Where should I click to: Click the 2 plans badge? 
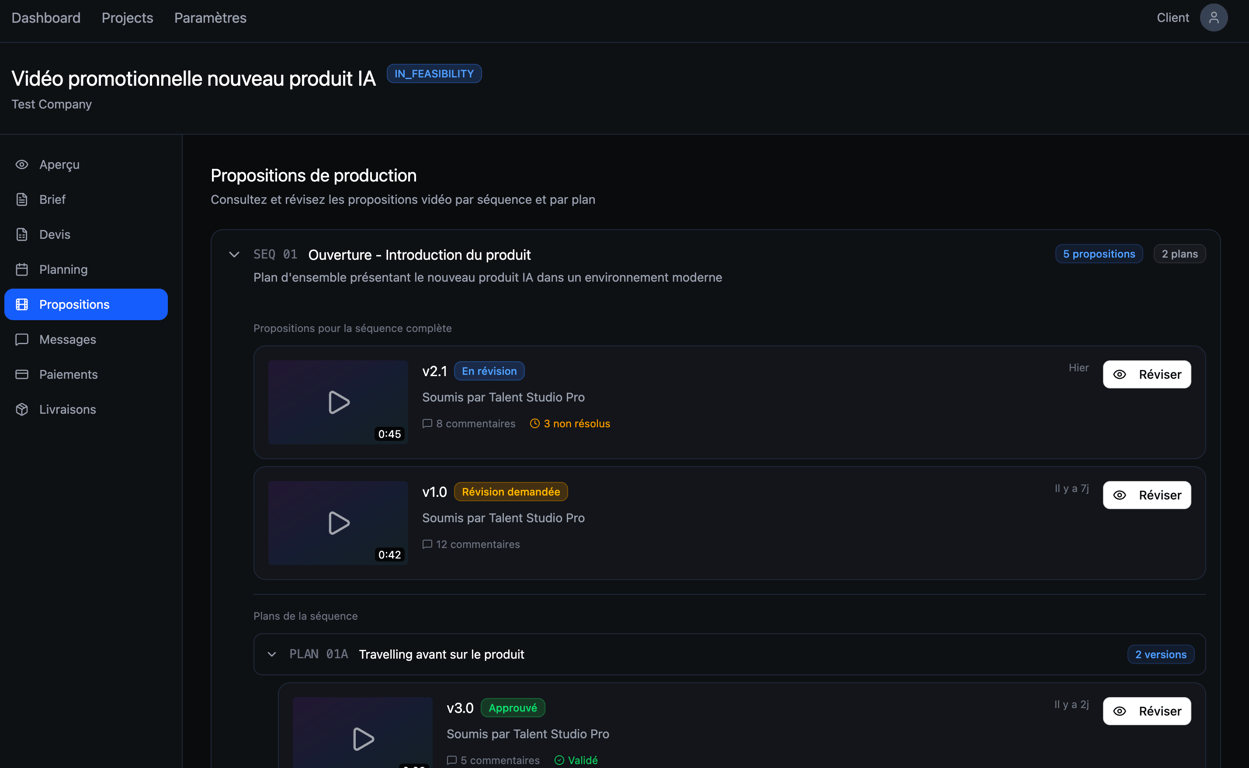(1180, 254)
